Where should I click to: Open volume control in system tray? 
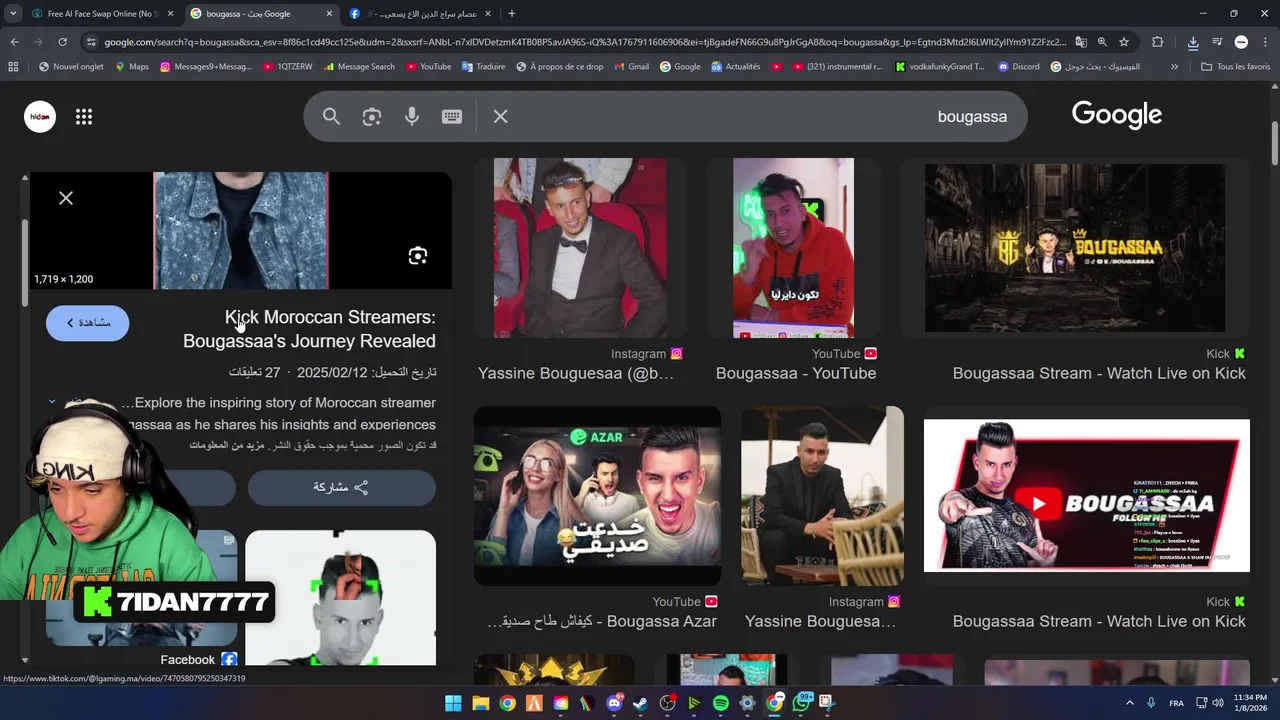coord(1218,703)
